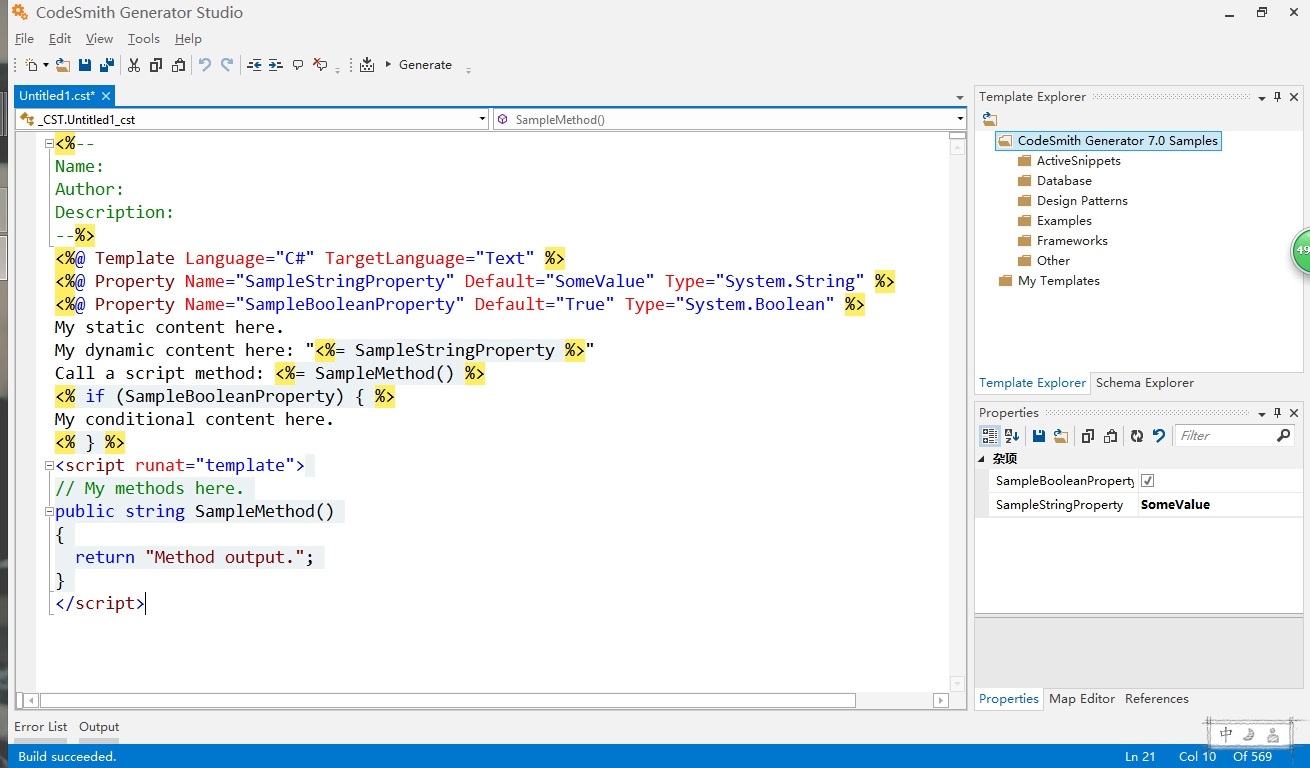
Task: Sort properties alphabetically in Properties panel
Action: coord(1012,436)
